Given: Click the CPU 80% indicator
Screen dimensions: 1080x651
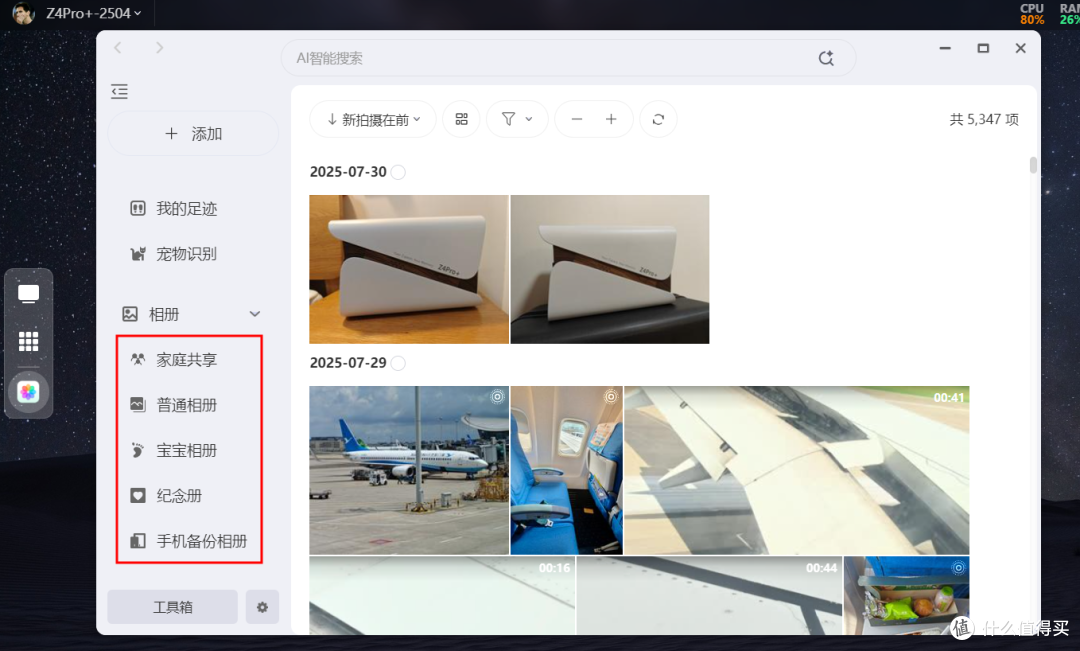Looking at the screenshot, I should pyautogui.click(x=1032, y=14).
